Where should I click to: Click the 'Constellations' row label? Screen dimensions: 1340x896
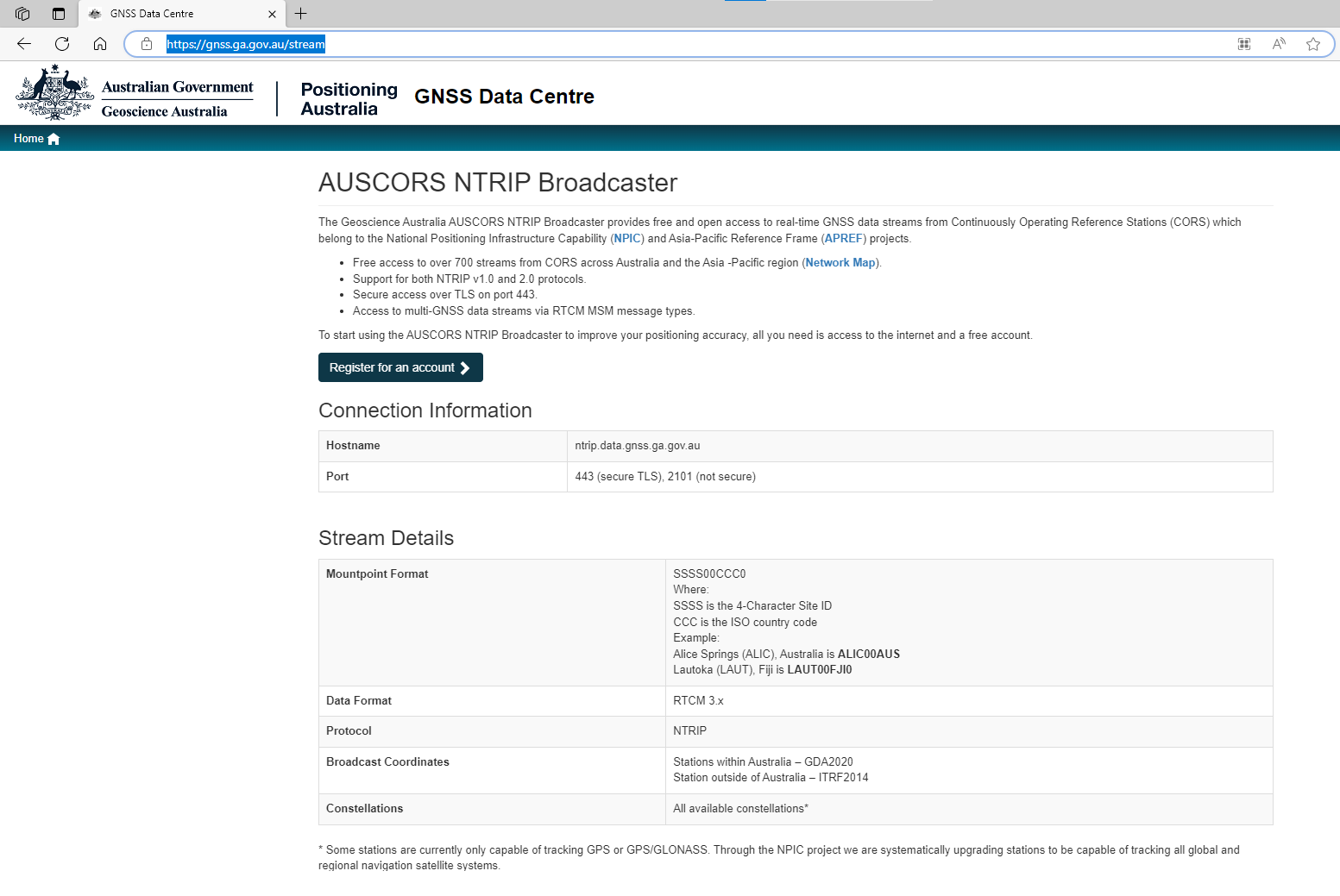pos(364,809)
